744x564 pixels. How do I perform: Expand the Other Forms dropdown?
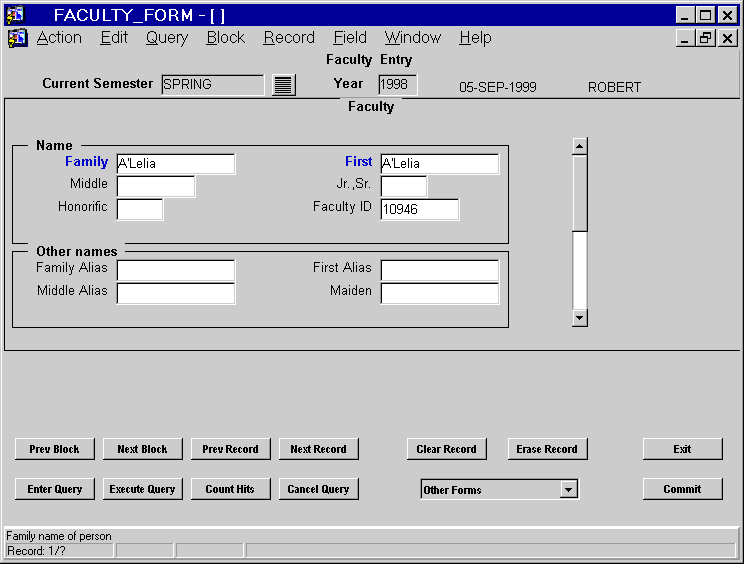tap(568, 489)
